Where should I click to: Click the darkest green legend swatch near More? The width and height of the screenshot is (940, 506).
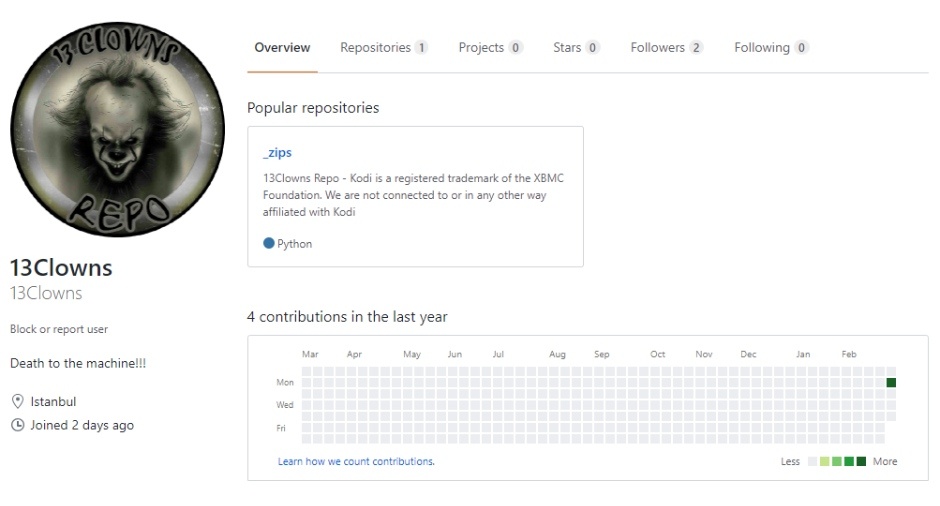tap(861, 461)
